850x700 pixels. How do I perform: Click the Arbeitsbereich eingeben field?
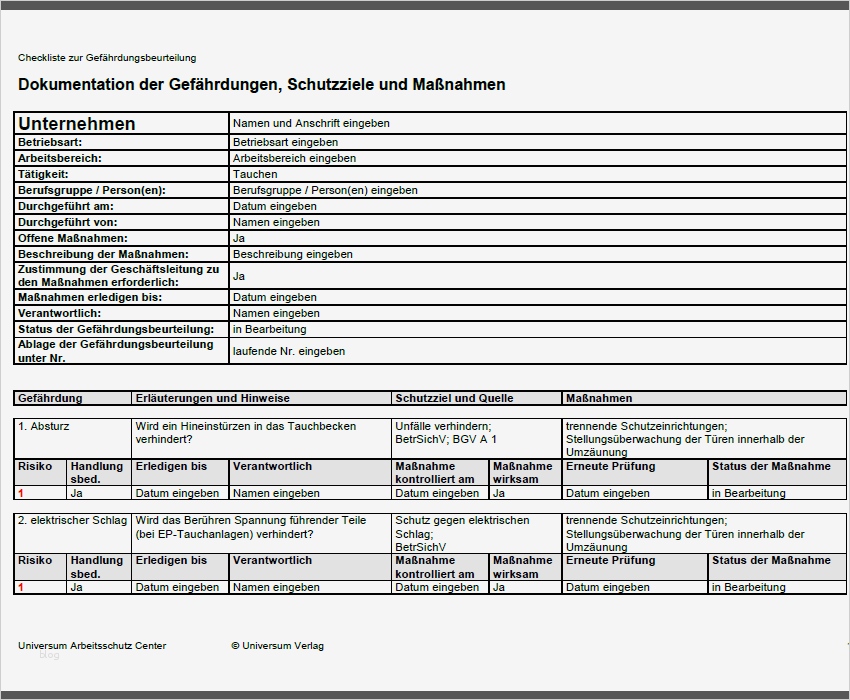[293, 158]
